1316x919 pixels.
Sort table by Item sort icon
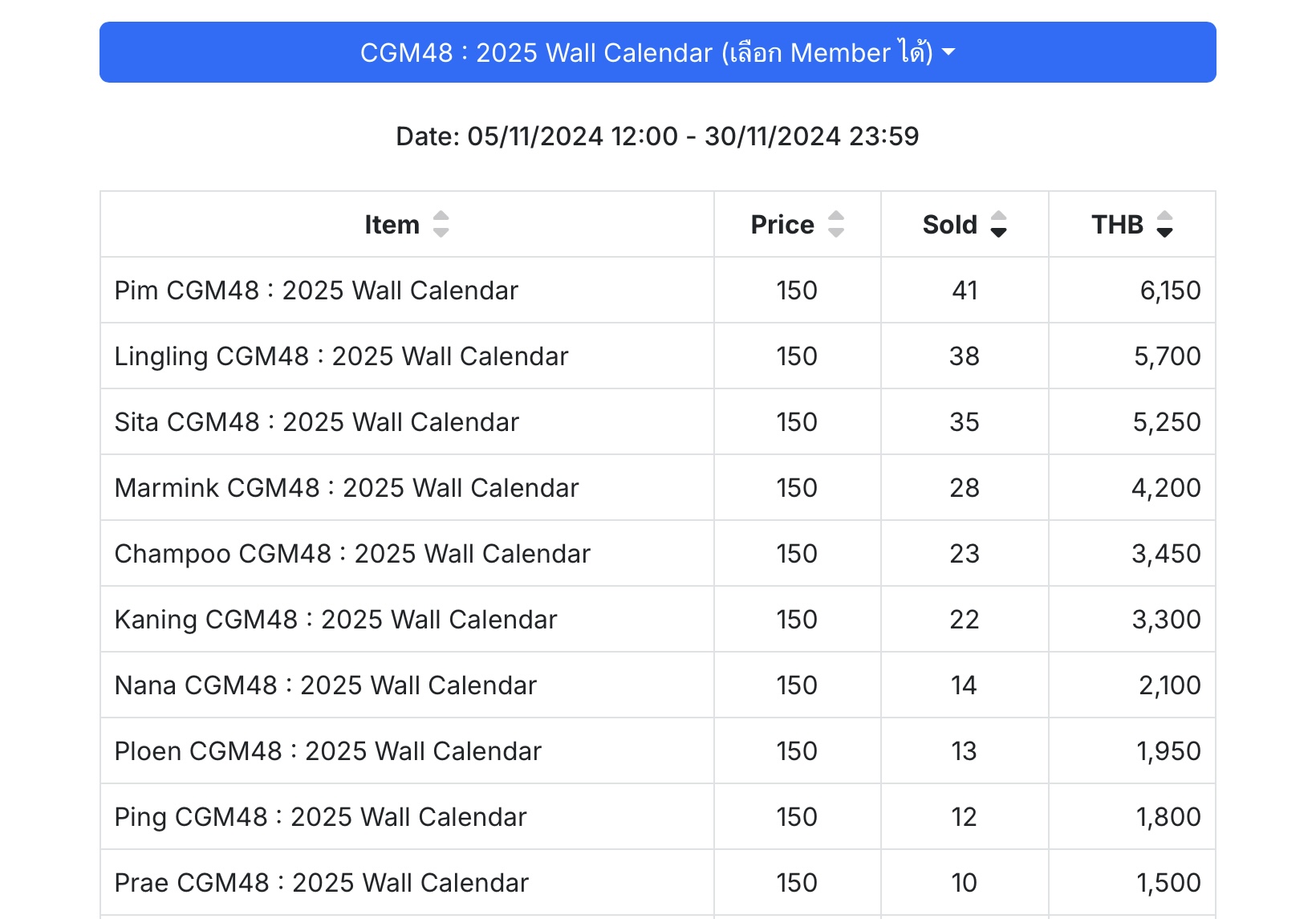[441, 224]
